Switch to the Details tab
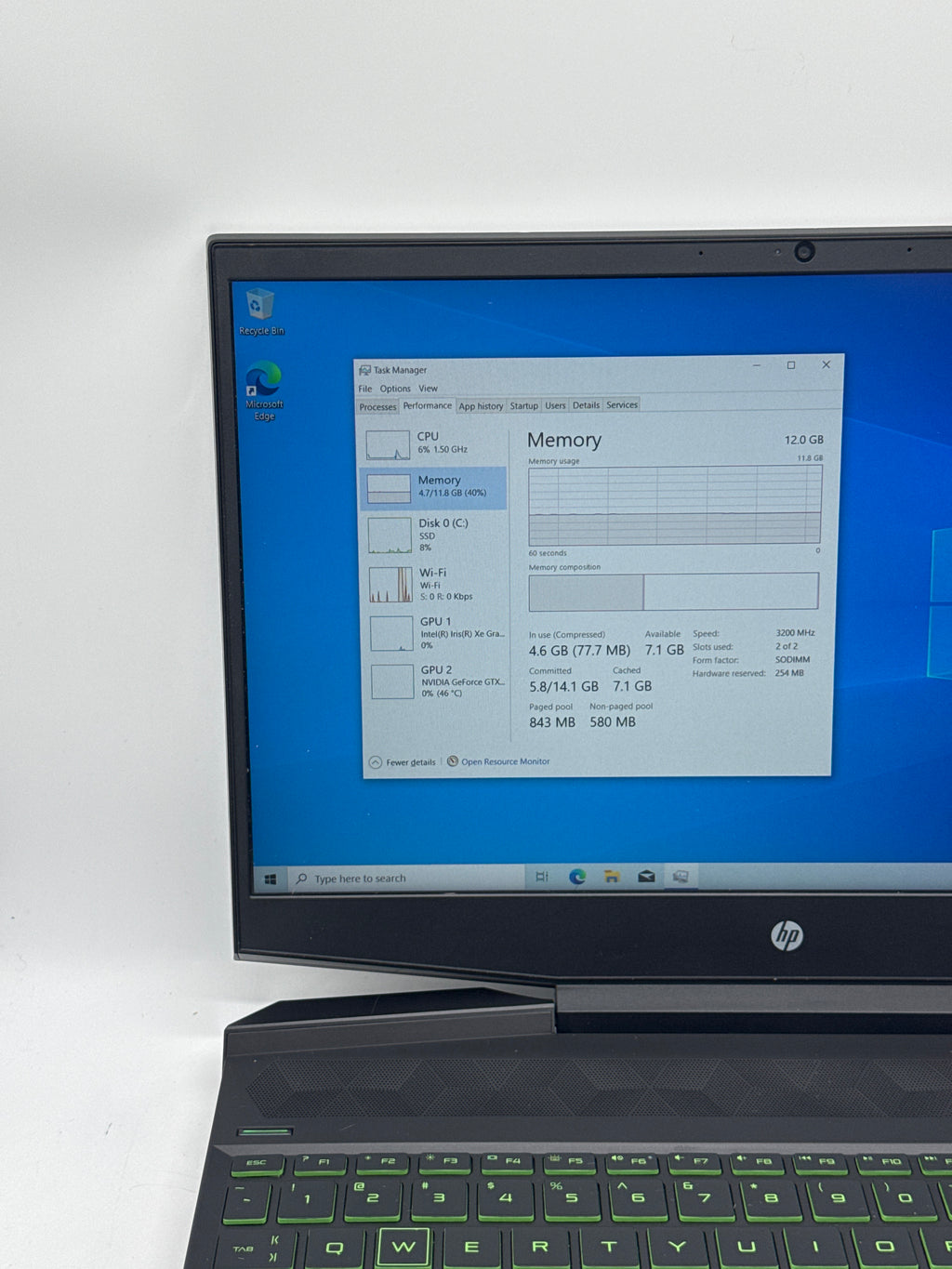 point(586,405)
